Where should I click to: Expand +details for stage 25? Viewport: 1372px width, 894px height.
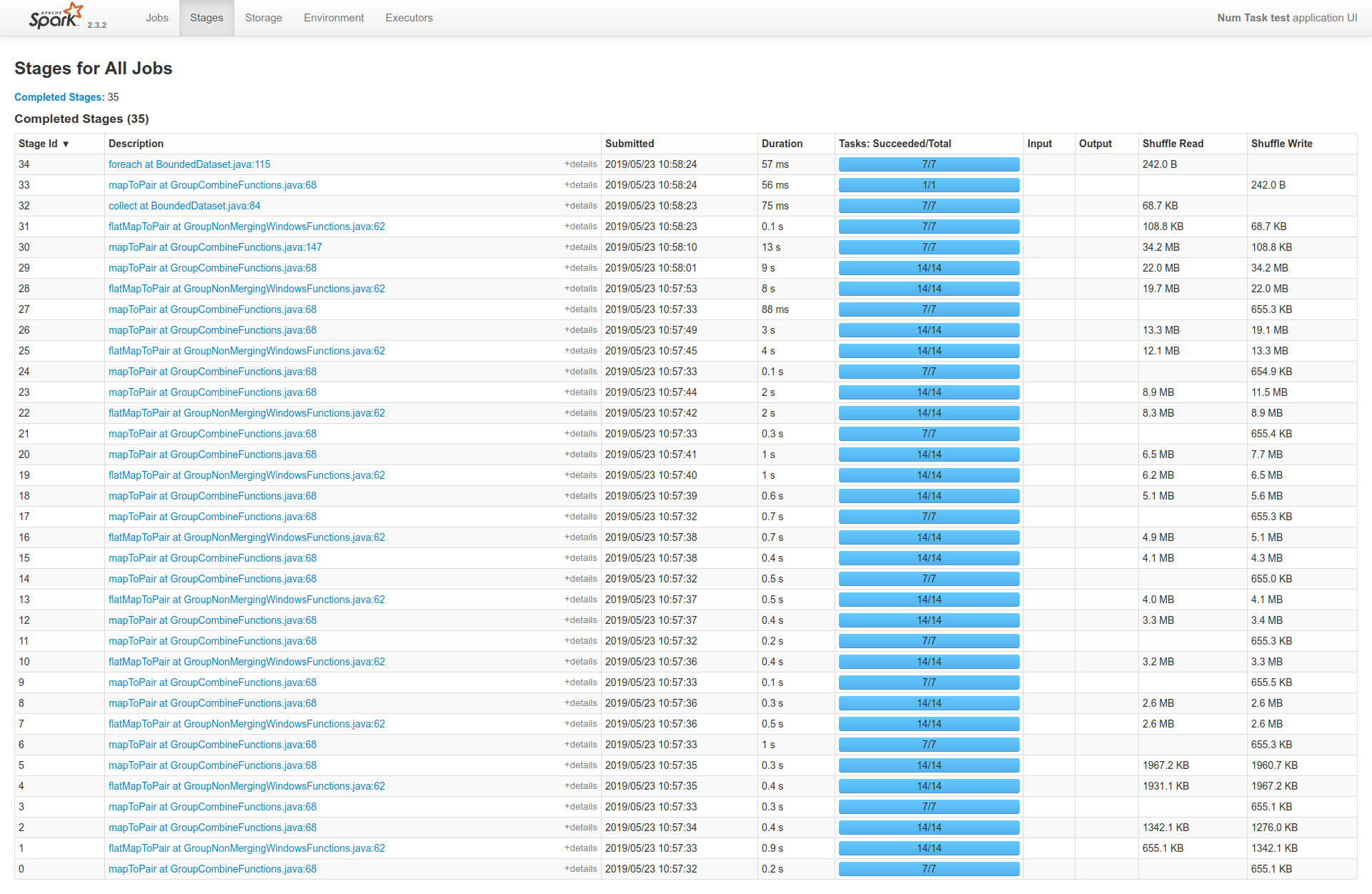point(580,351)
